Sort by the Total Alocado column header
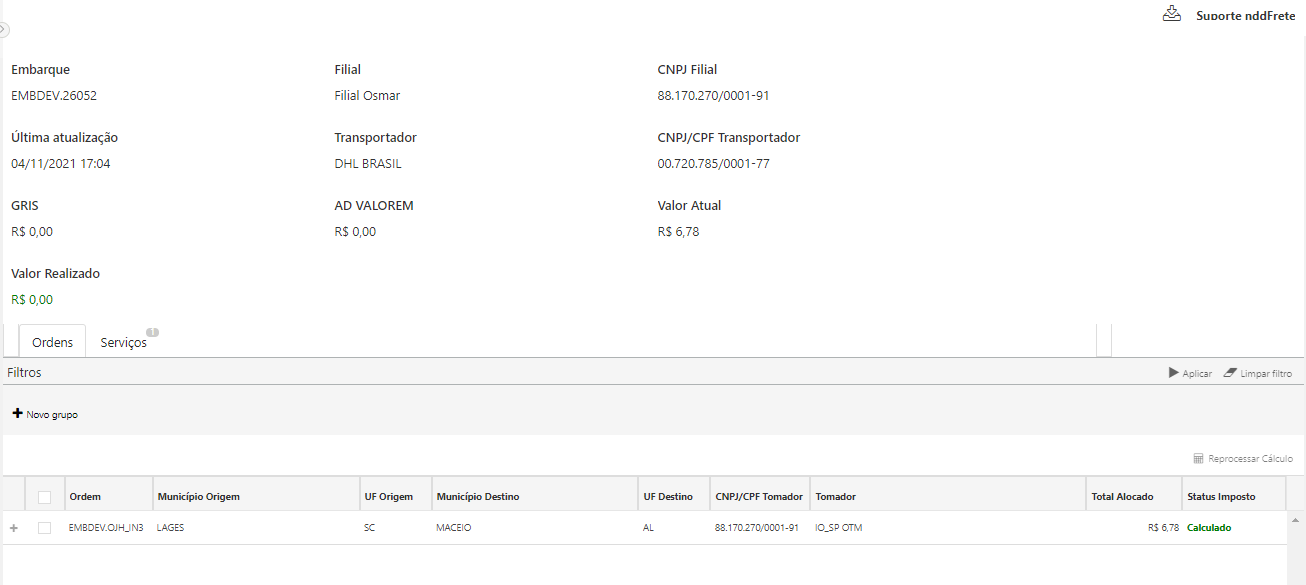The width and height of the screenshot is (1306, 585). (x=1122, y=497)
